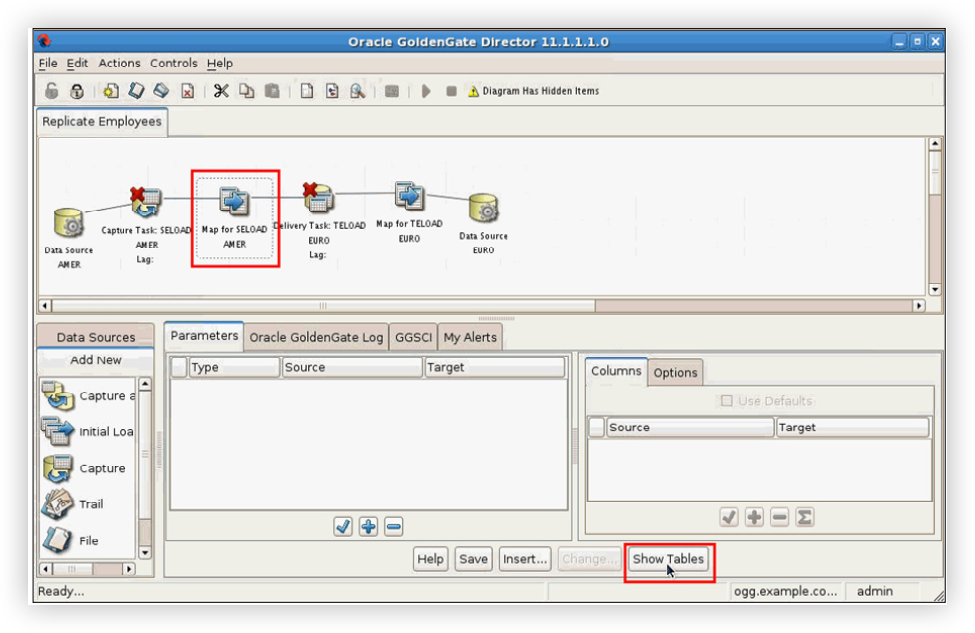Select the Map for TELOAD node
The width and height of the screenshot is (975, 633).
click(409, 196)
